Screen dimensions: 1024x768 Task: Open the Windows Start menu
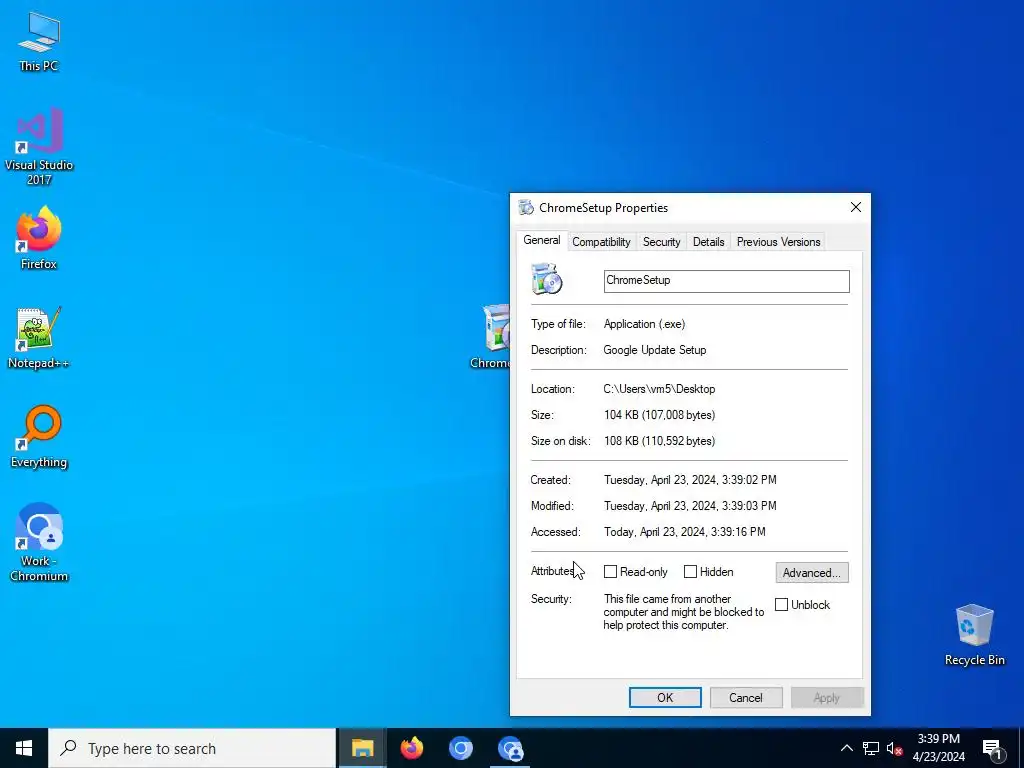click(x=24, y=748)
